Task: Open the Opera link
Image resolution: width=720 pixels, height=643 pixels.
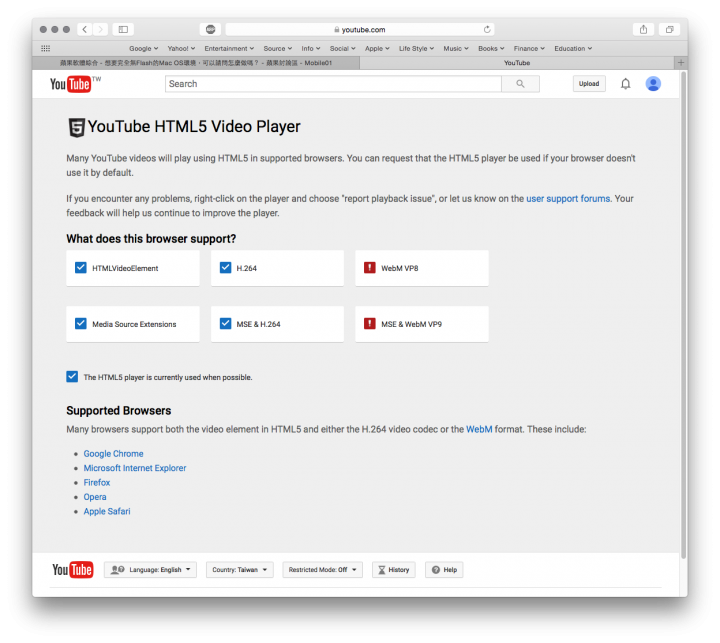Action: [x=95, y=497]
